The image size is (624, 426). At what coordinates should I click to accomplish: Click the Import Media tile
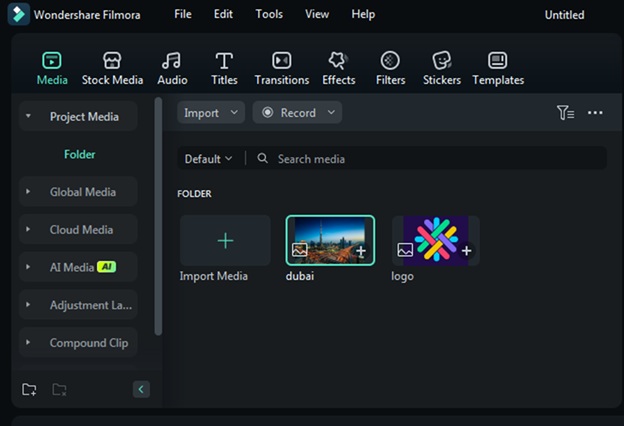click(225, 241)
